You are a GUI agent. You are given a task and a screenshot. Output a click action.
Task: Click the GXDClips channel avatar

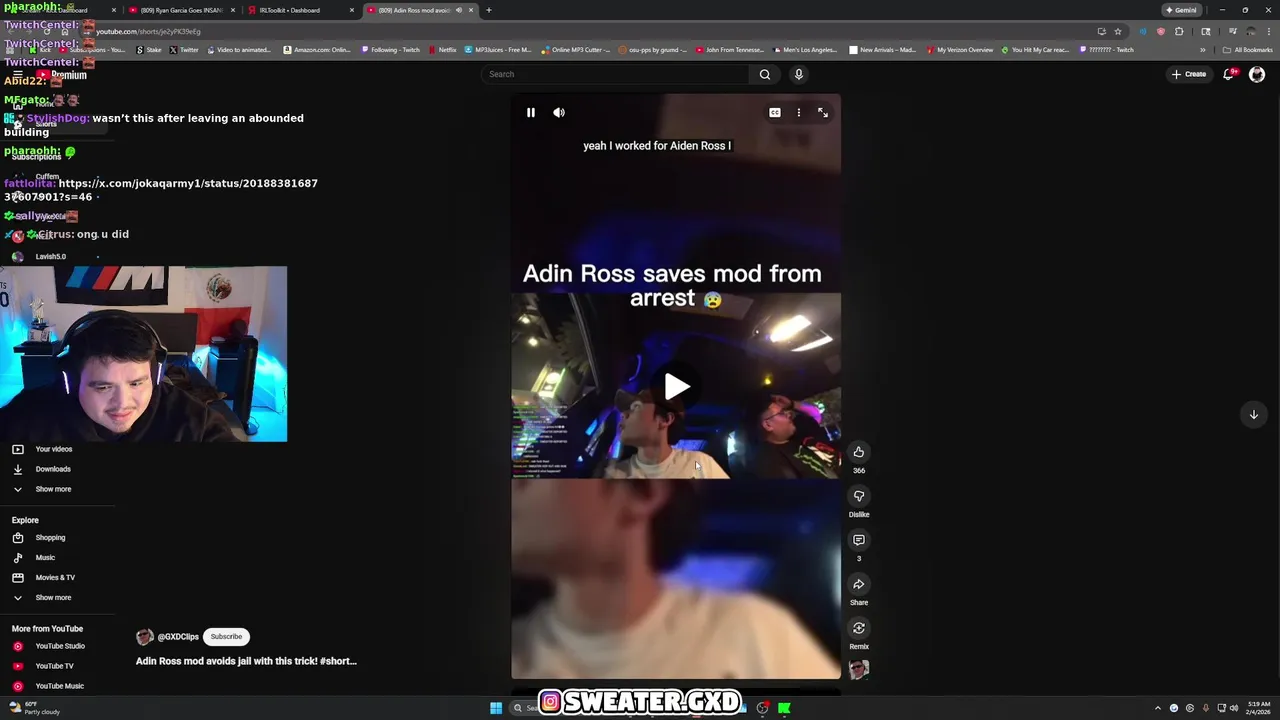(145, 637)
